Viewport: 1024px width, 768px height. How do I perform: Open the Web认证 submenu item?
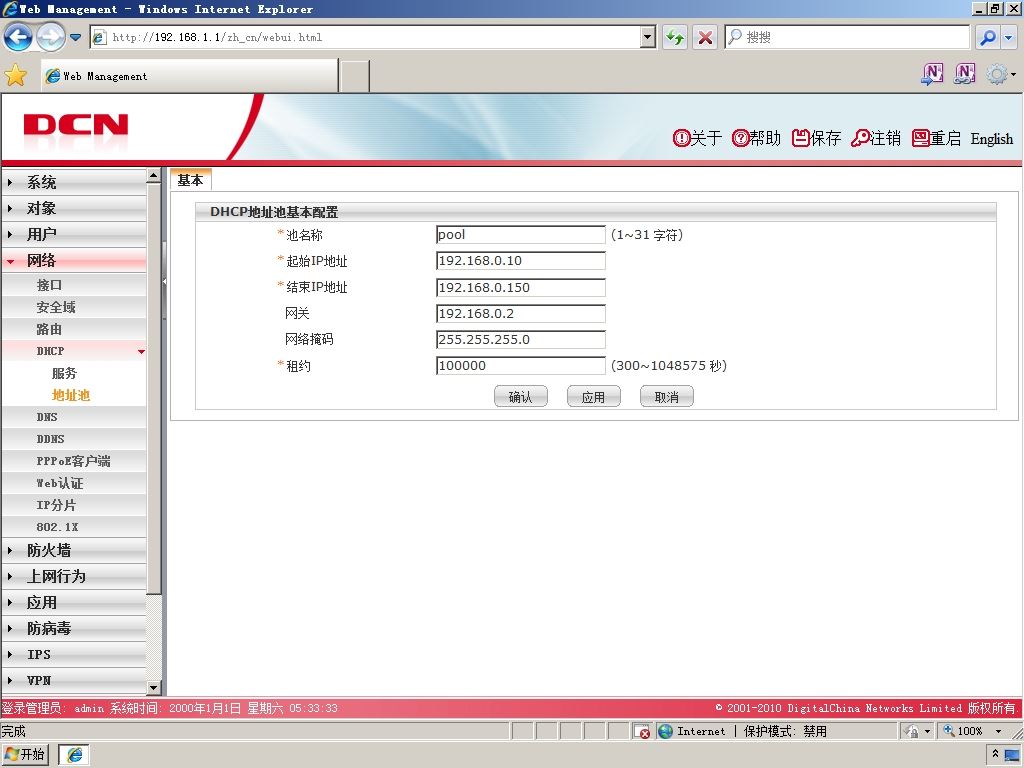click(74, 483)
